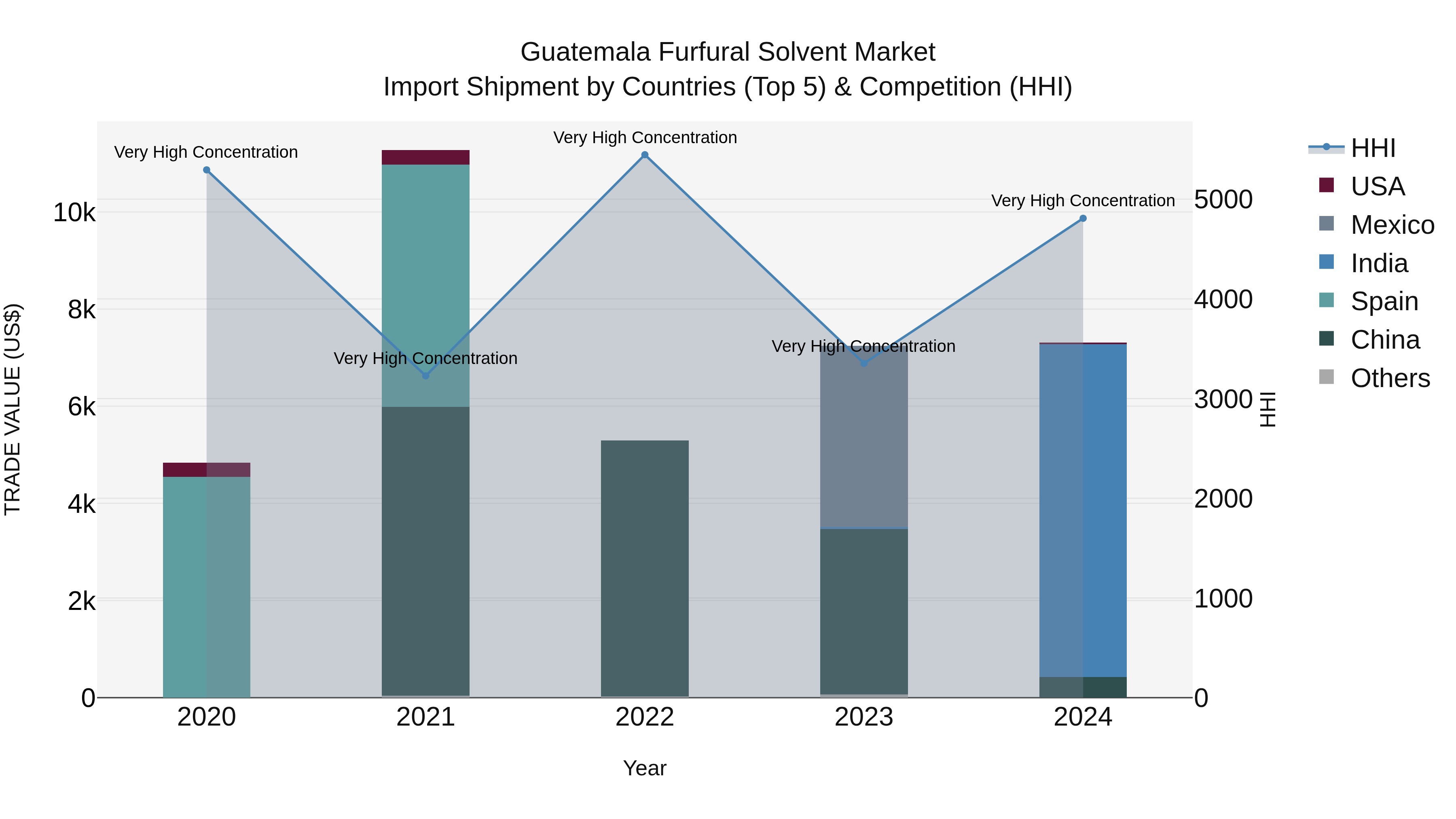The image size is (1456, 819).
Task: Click the 2021 x-axis label
Action: tap(425, 717)
